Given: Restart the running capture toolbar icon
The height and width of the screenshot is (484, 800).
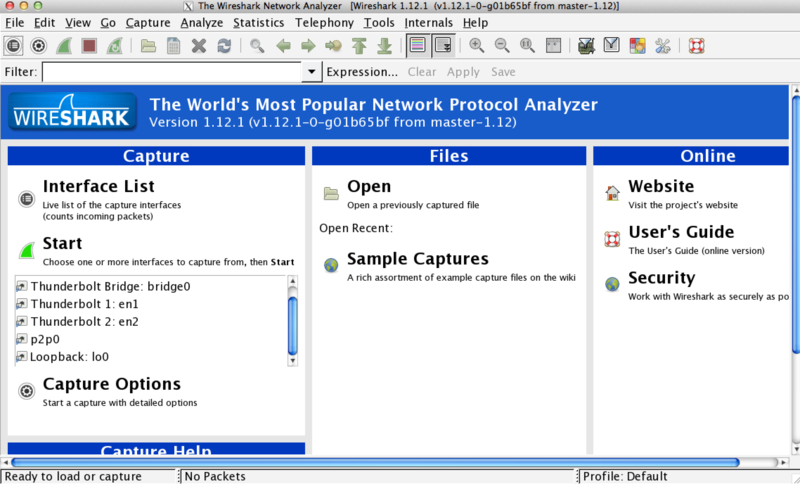Looking at the screenshot, I should 115,46.
